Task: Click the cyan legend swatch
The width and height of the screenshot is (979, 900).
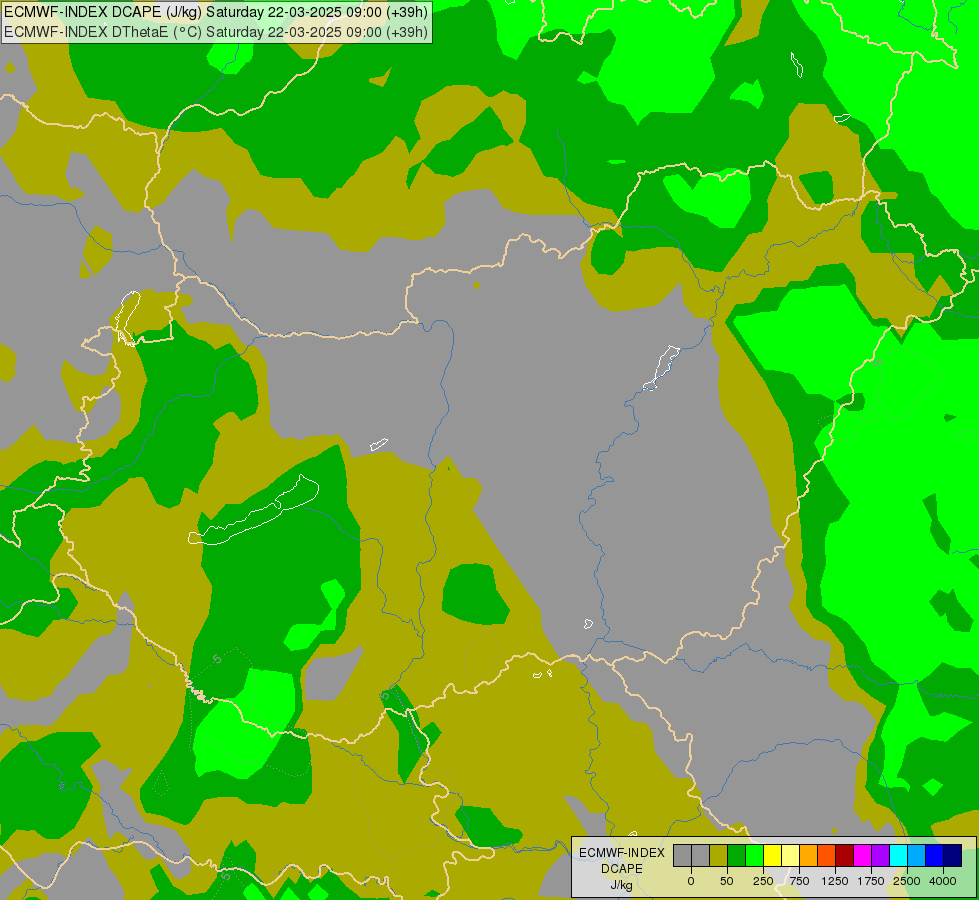Action: [x=898, y=856]
